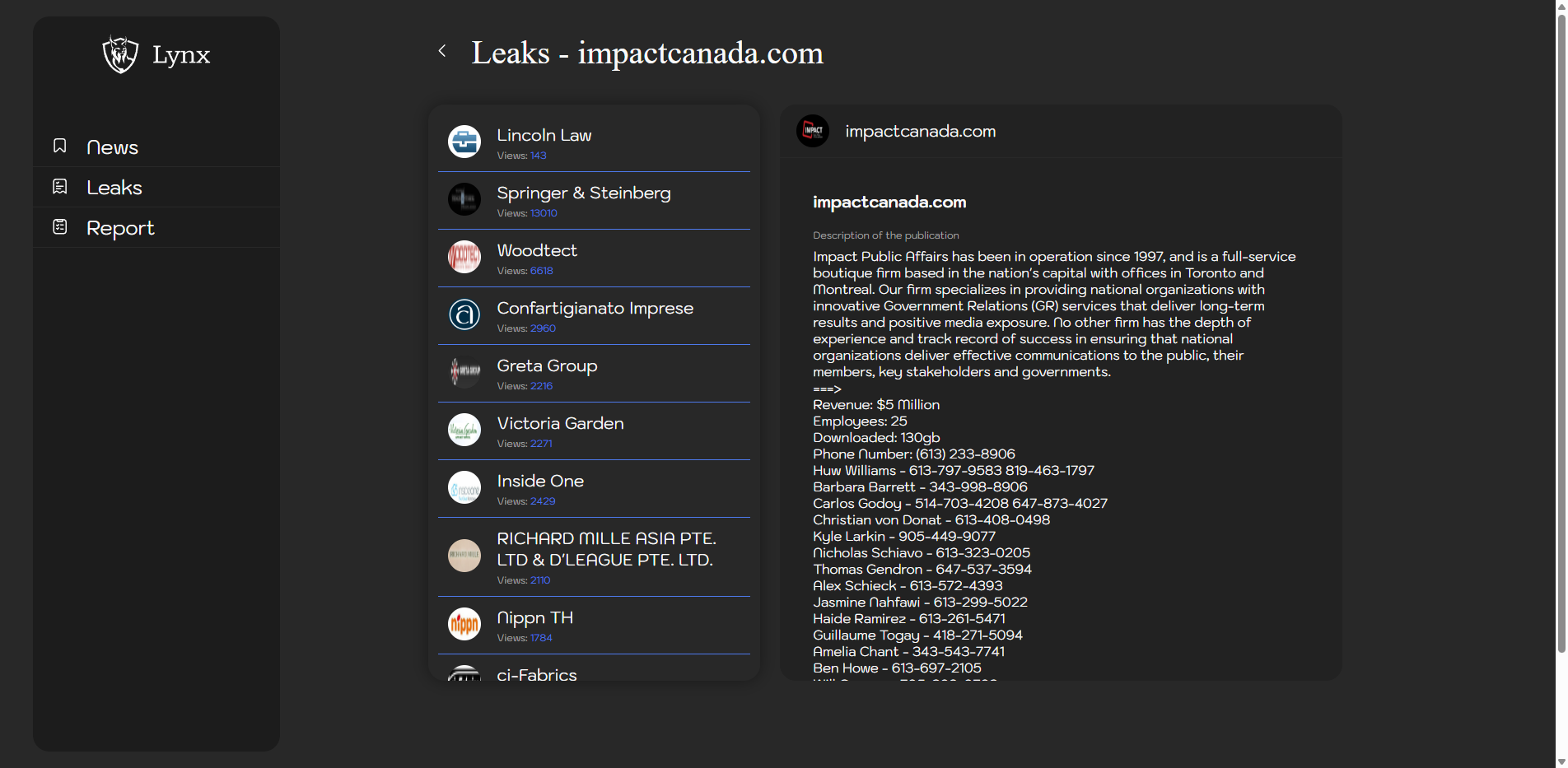
Task: Click the Leaks document icon in sidebar
Action: click(x=60, y=187)
